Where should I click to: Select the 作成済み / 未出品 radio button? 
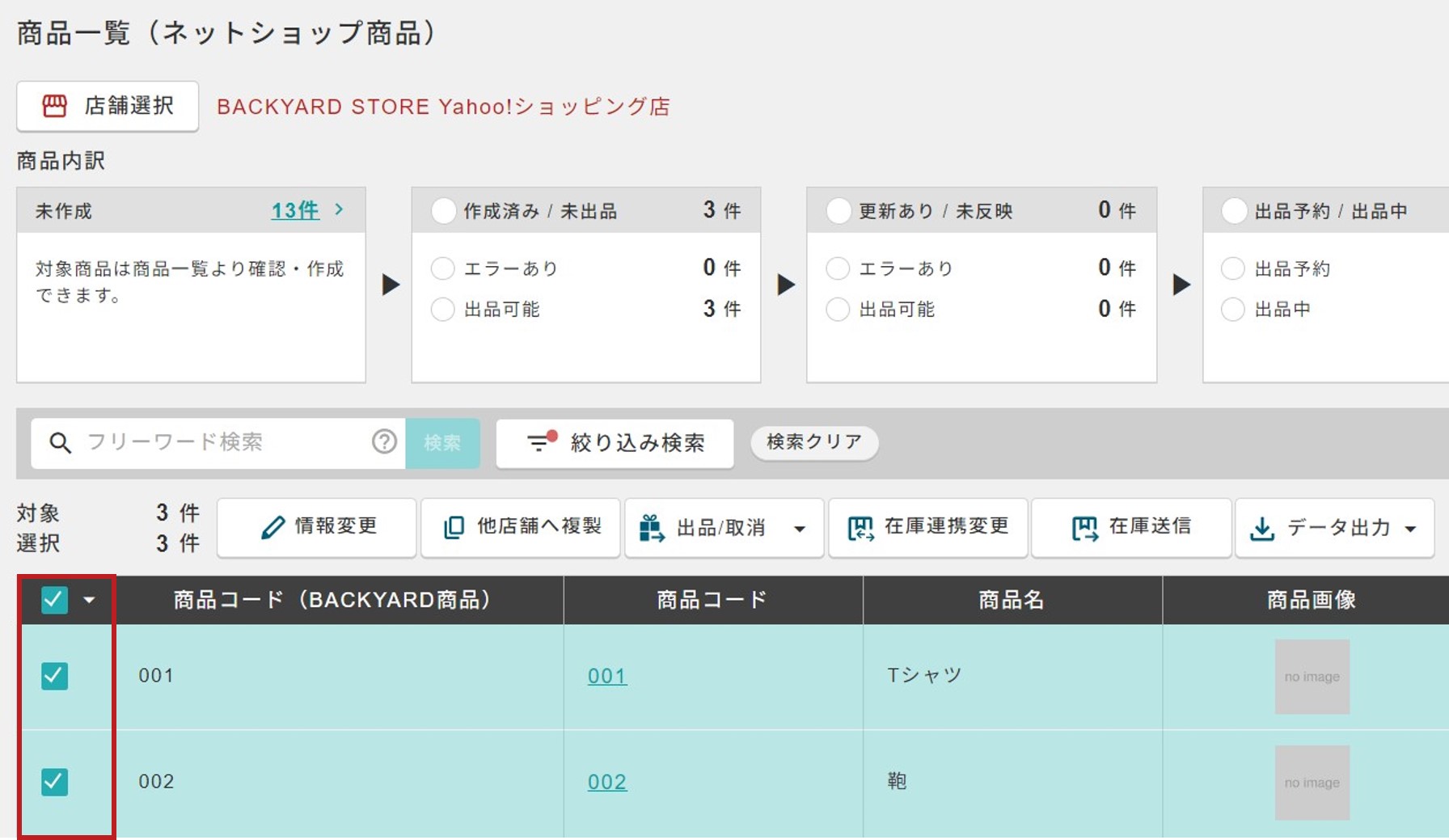tap(444, 211)
